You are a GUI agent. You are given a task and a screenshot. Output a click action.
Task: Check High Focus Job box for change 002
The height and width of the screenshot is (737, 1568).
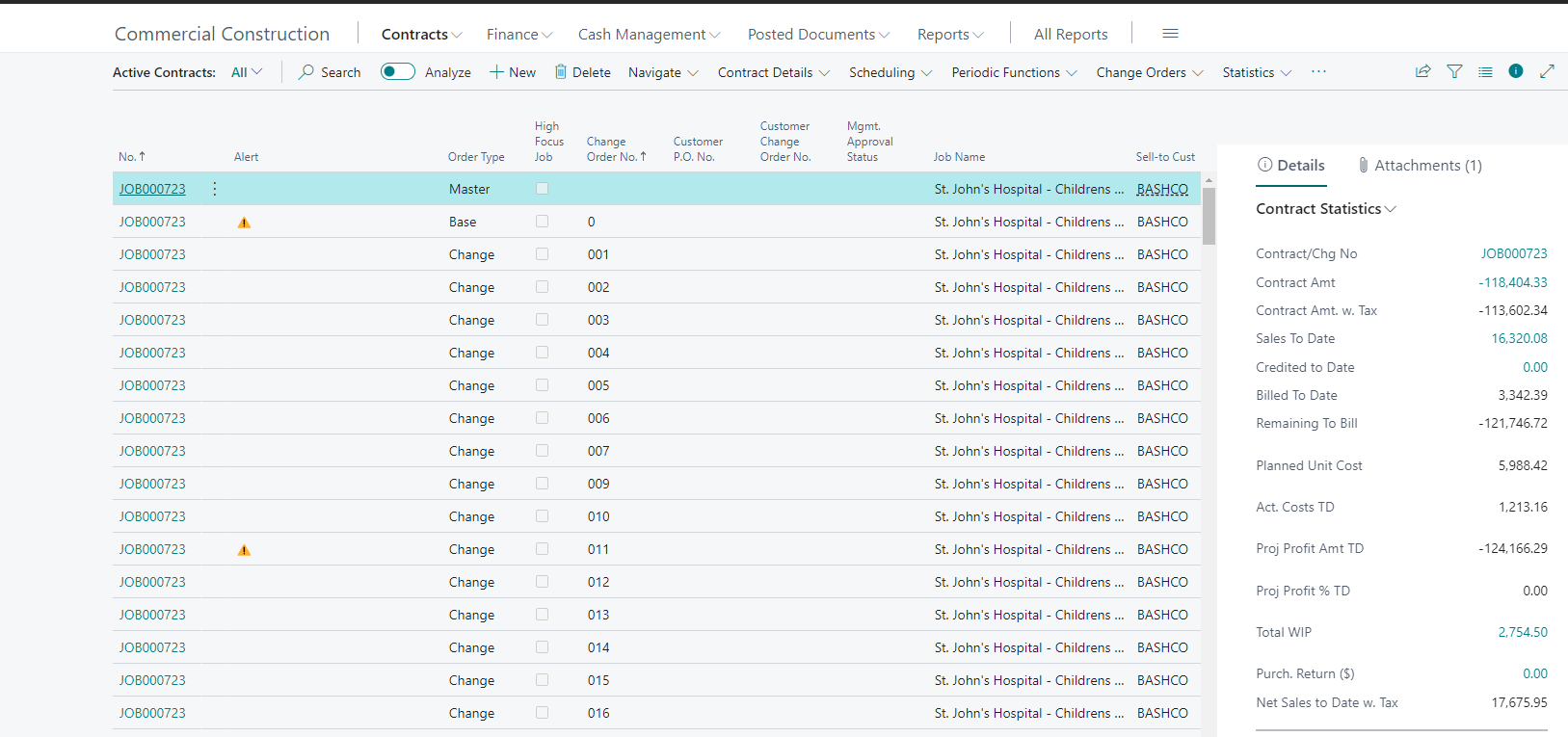tap(542, 287)
